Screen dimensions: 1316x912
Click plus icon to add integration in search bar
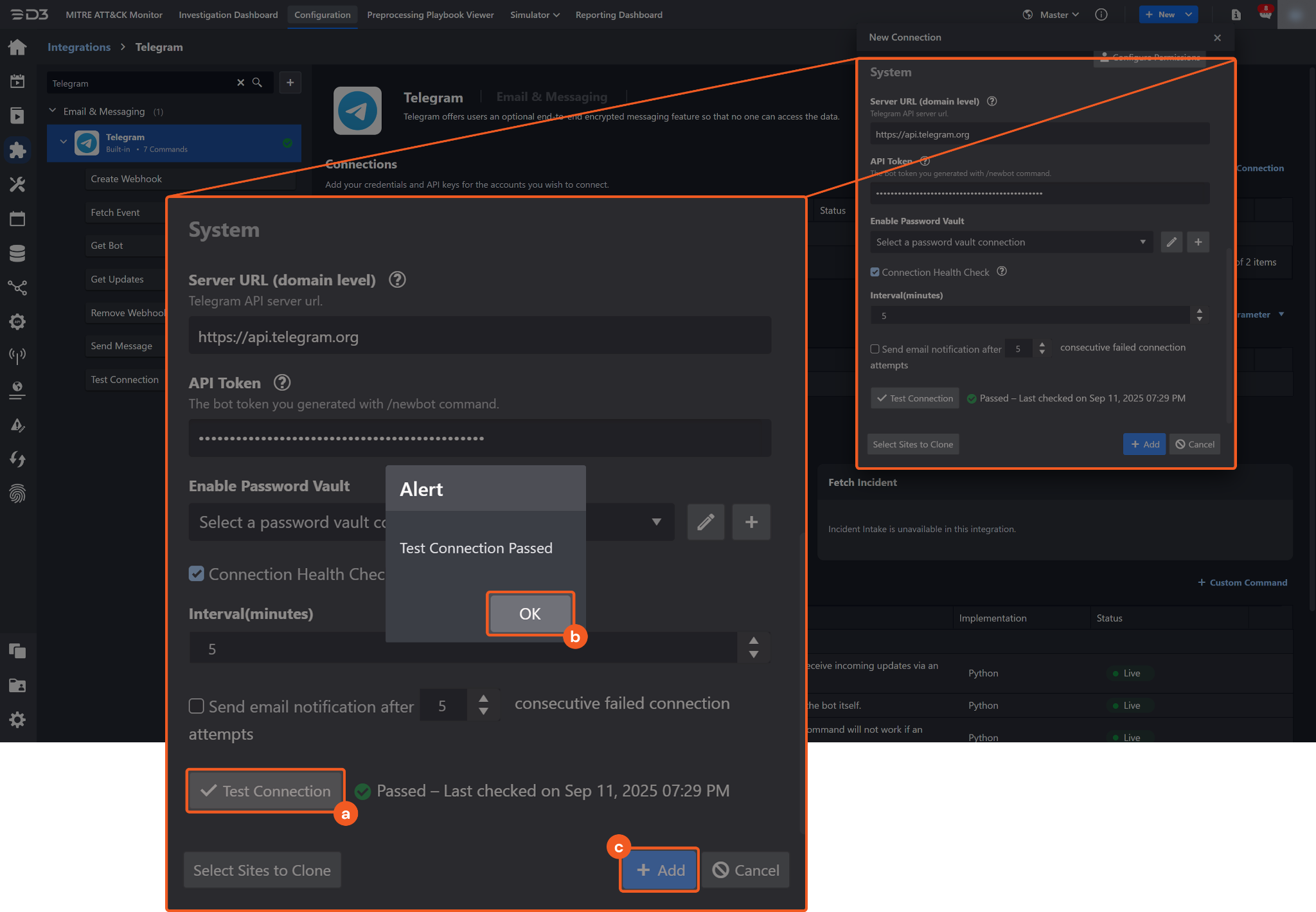290,82
